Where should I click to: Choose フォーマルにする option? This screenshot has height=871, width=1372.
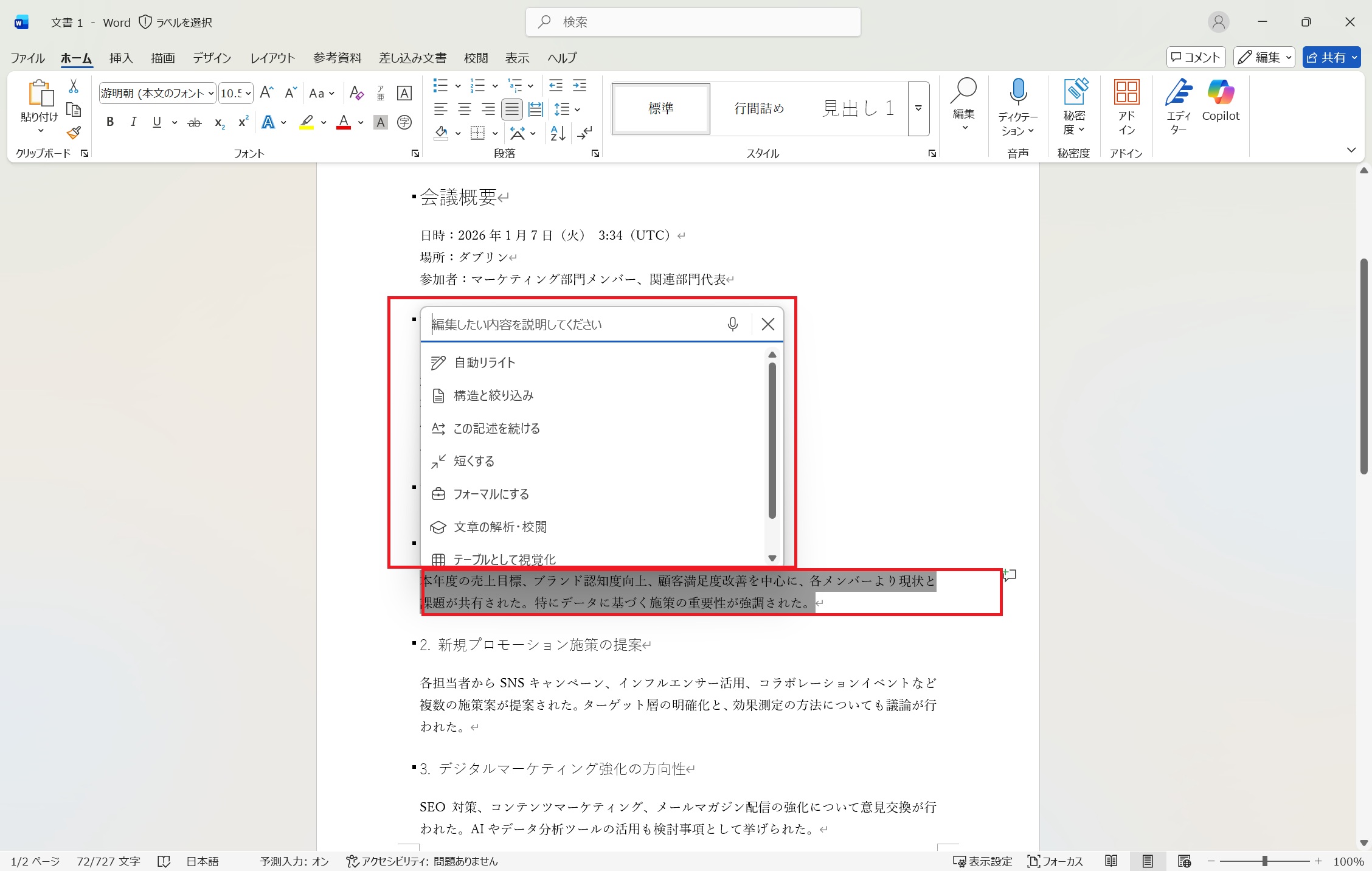(491, 494)
